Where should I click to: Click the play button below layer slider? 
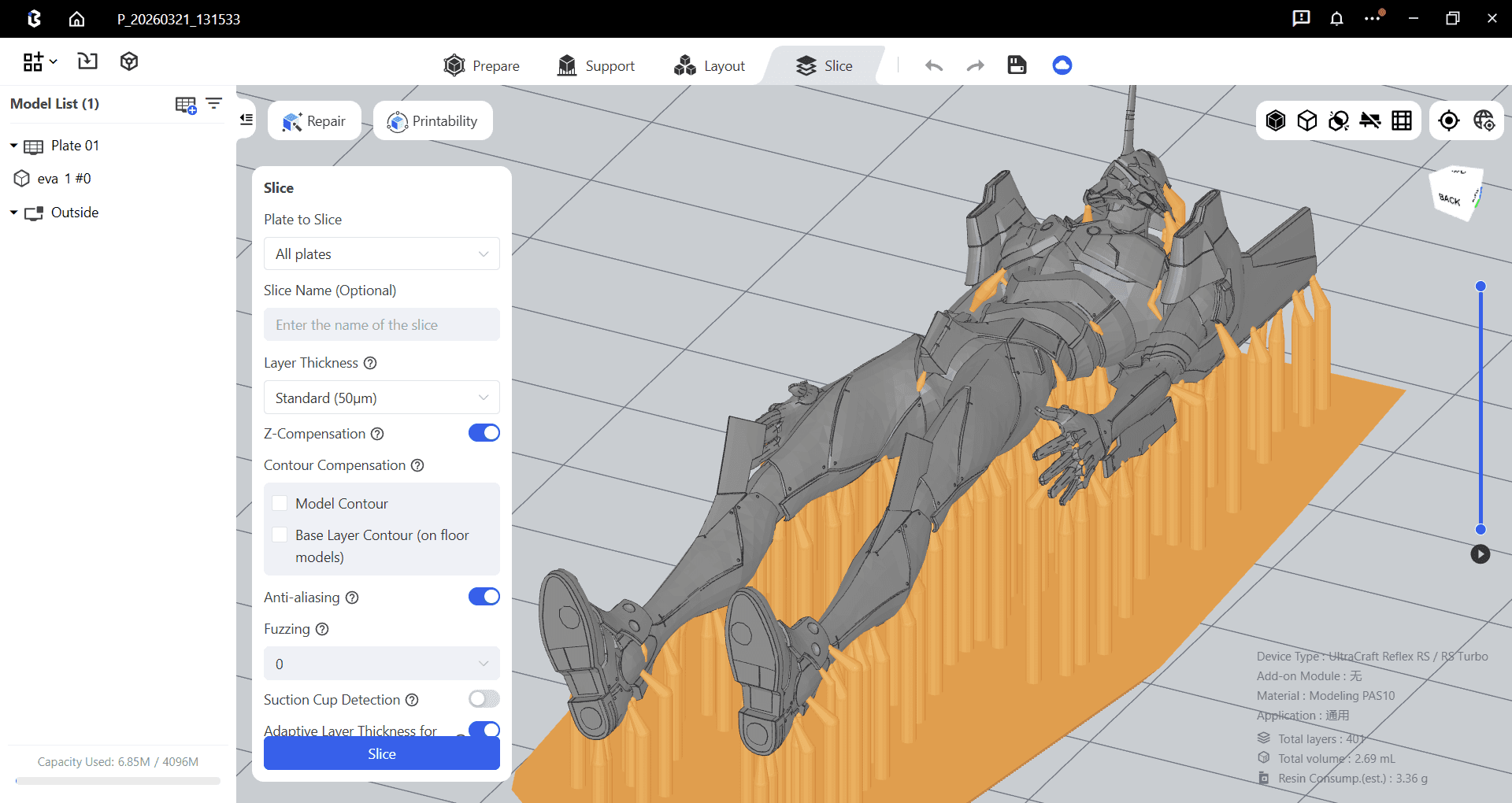click(1480, 554)
